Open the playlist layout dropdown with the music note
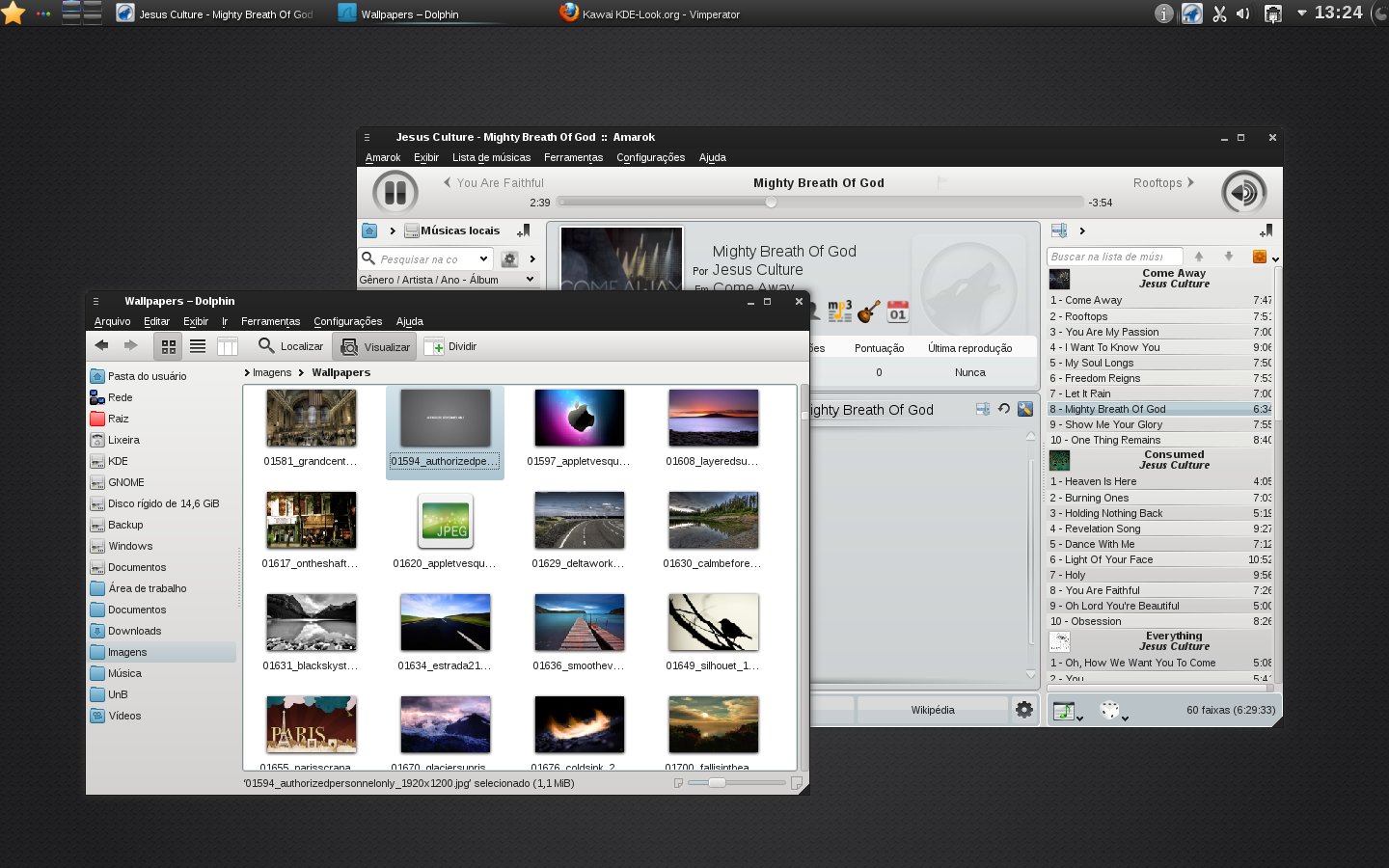The image size is (1389, 868). coord(1068,711)
